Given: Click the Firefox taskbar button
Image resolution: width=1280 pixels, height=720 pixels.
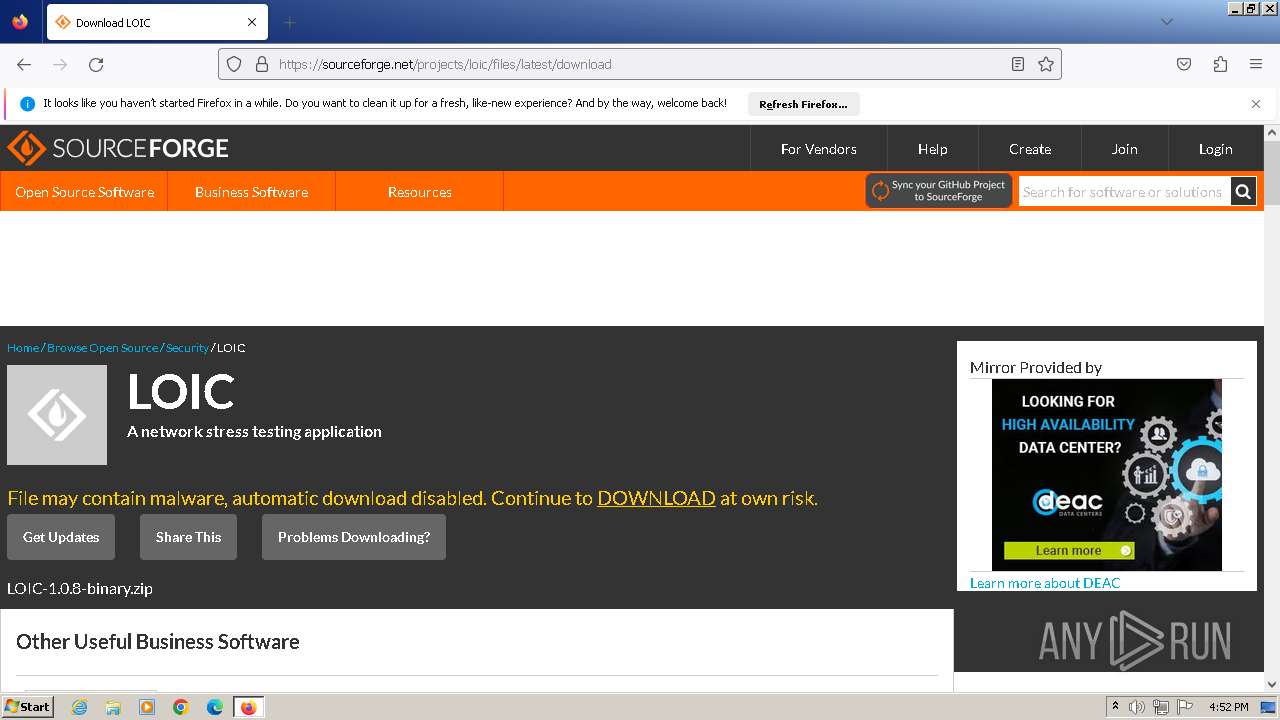Looking at the screenshot, I should point(249,707).
